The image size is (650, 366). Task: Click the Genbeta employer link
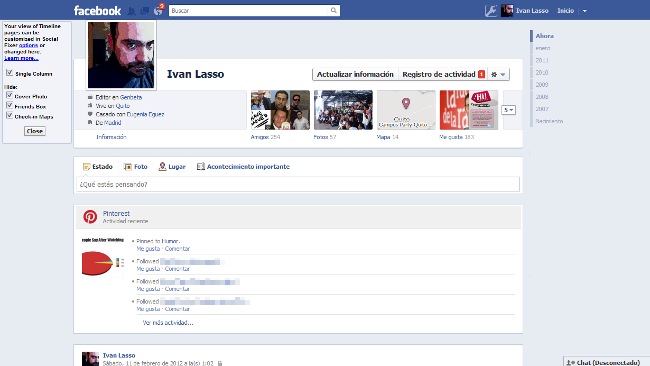(x=131, y=97)
